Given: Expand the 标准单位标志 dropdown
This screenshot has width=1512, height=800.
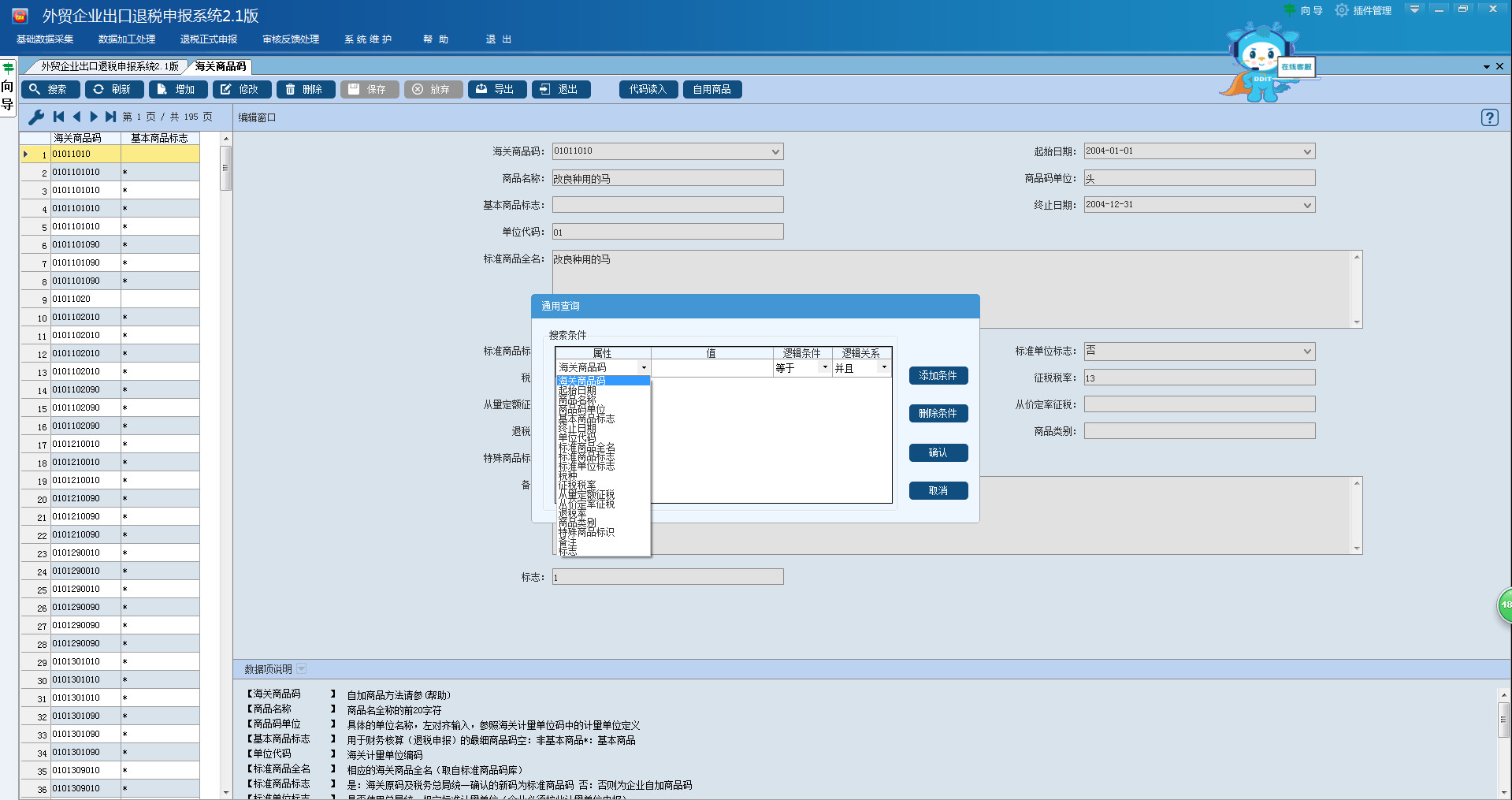Looking at the screenshot, I should pyautogui.click(x=1307, y=352).
